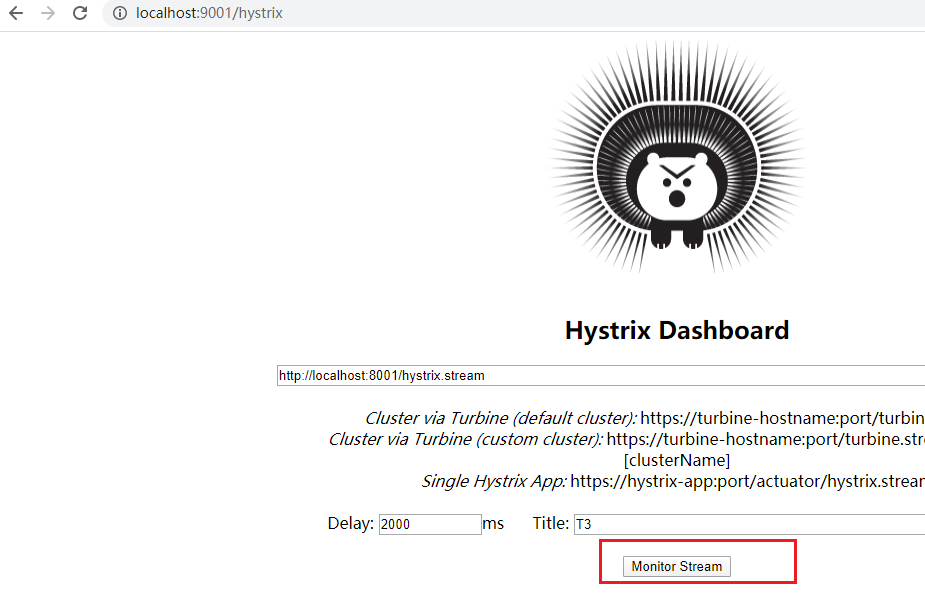Focus the address bar showing localhost:9001/hystrix
The width and height of the screenshot is (925, 599).
click(513, 13)
